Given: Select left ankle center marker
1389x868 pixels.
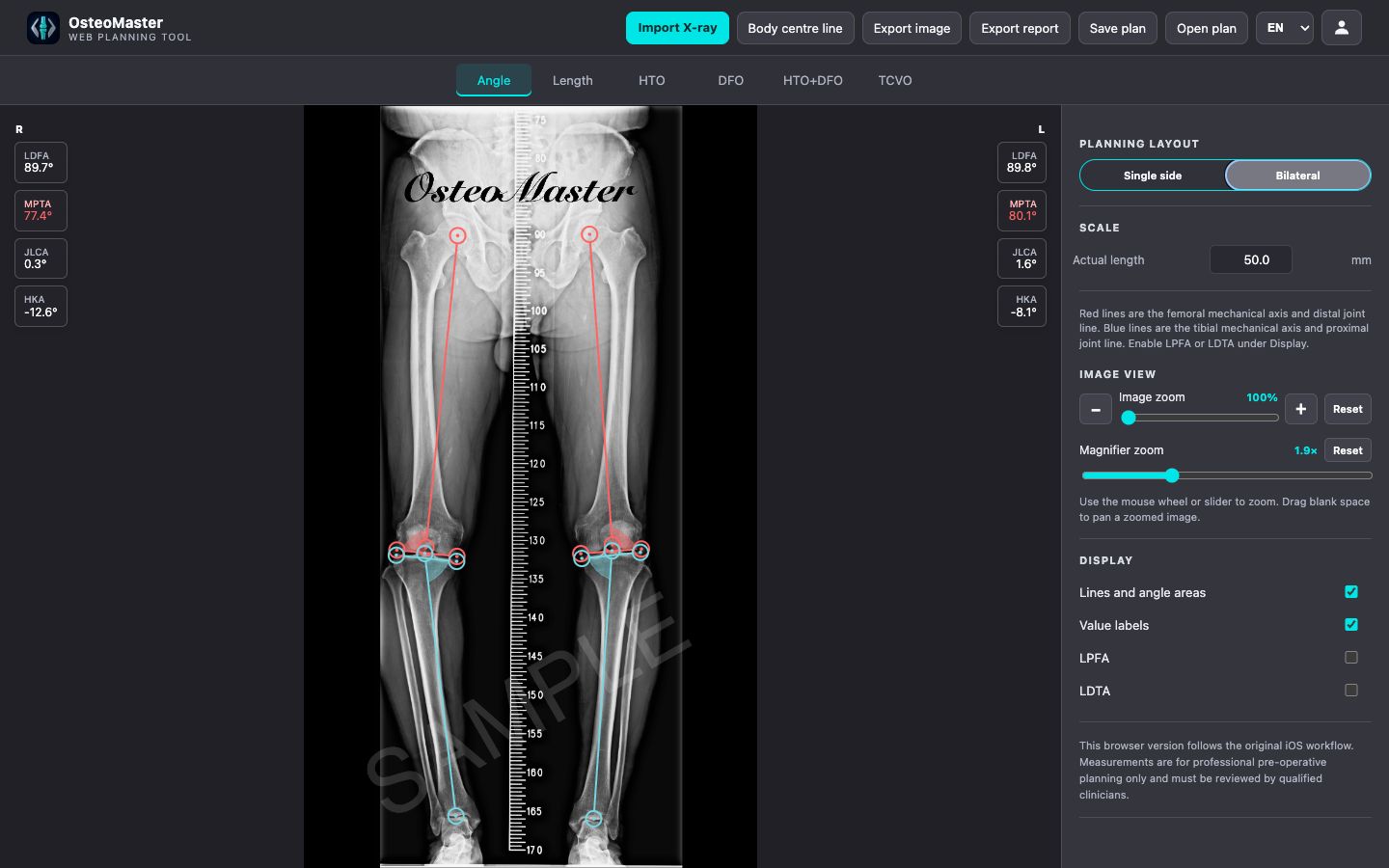Looking at the screenshot, I should (594, 819).
